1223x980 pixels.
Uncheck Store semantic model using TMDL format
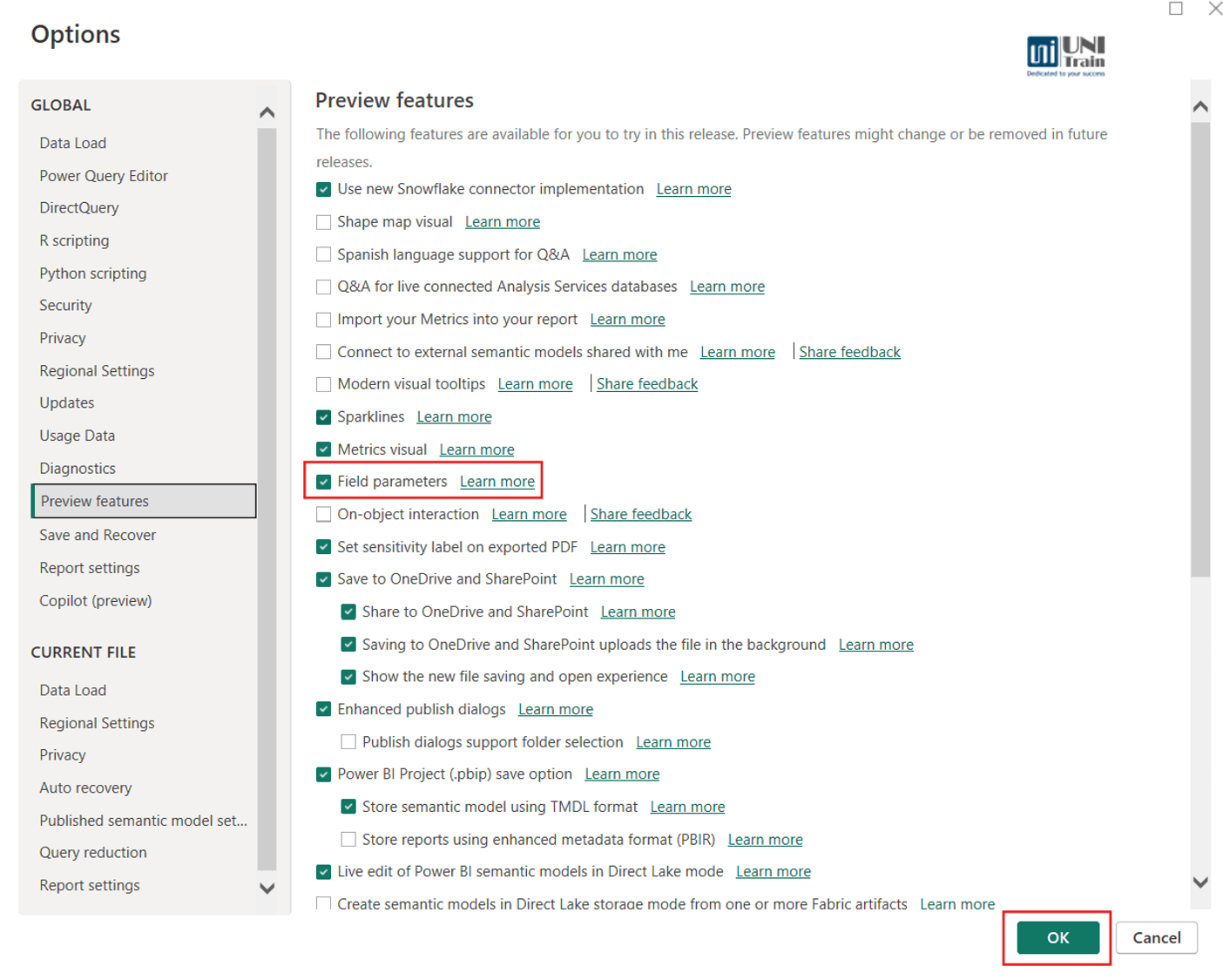pos(348,807)
